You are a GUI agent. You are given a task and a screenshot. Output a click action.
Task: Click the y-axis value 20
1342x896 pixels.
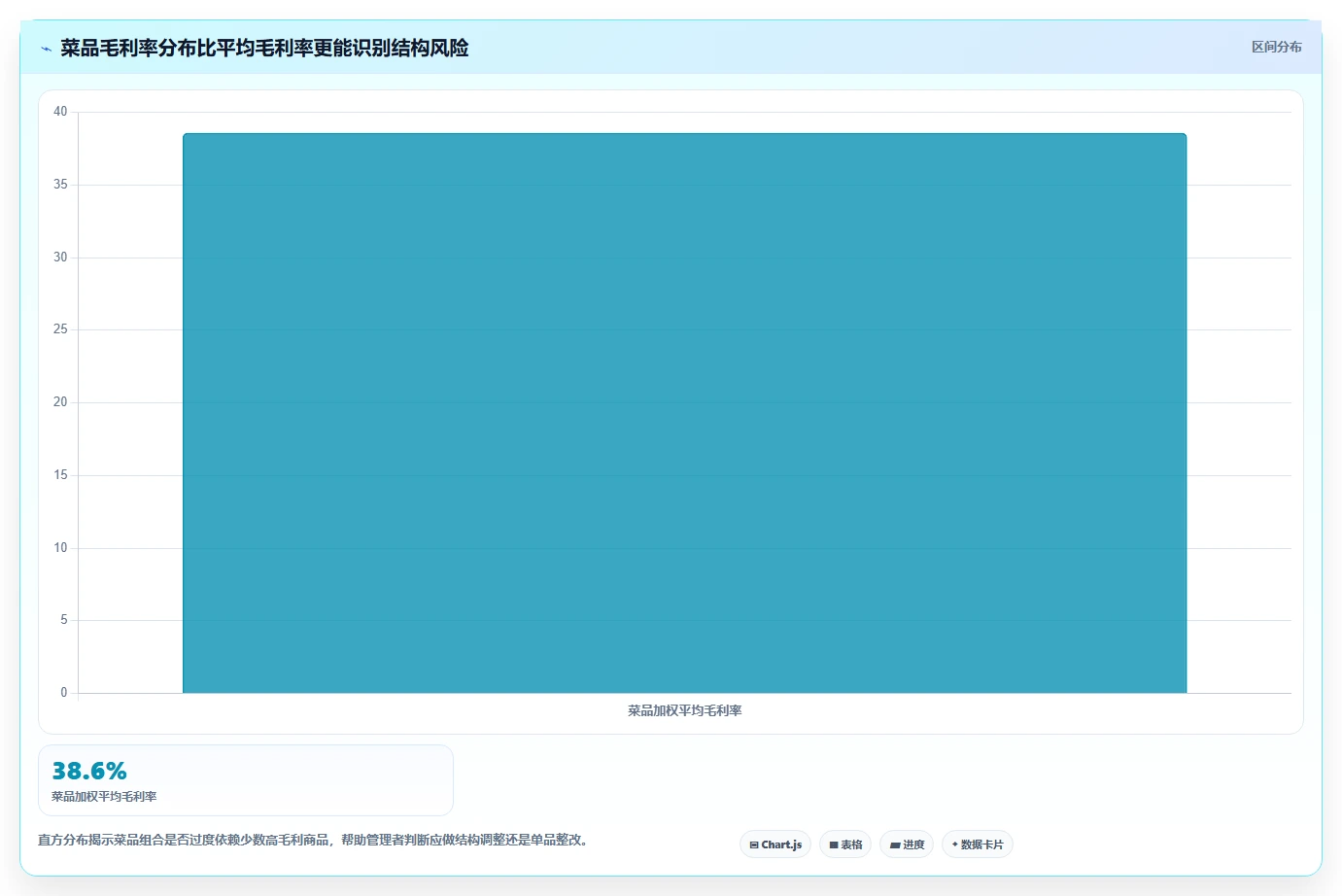(60, 402)
